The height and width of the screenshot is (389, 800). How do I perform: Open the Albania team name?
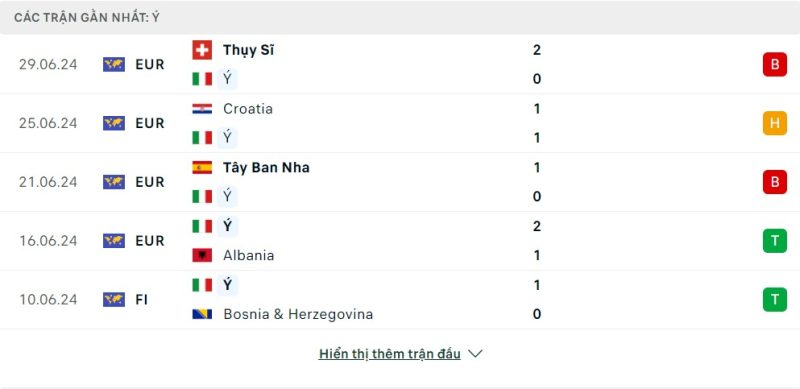[248, 255]
